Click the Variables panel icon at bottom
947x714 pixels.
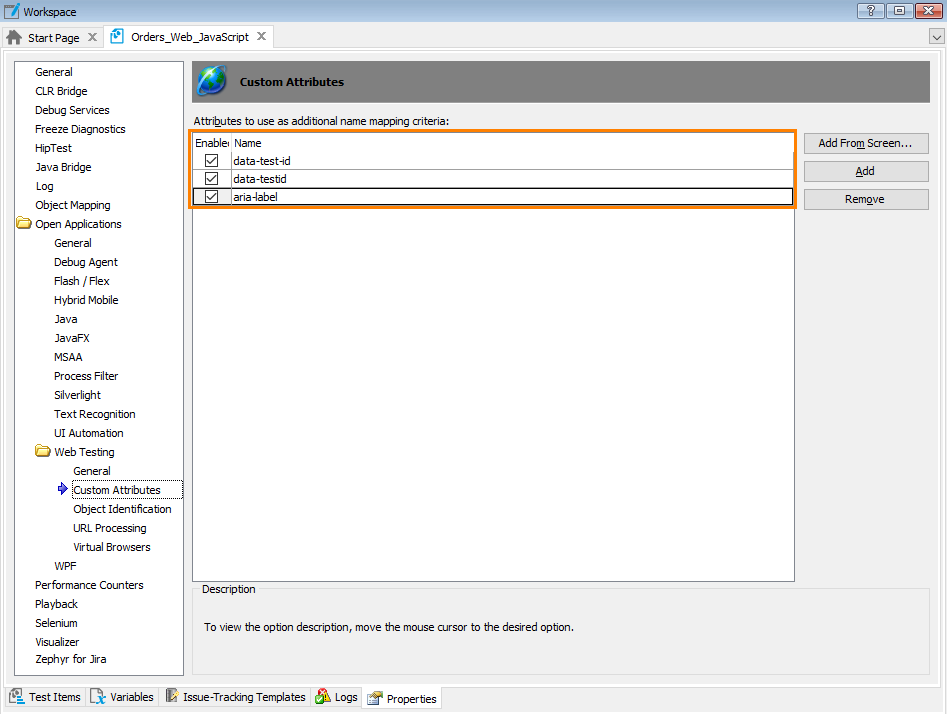[x=96, y=697]
